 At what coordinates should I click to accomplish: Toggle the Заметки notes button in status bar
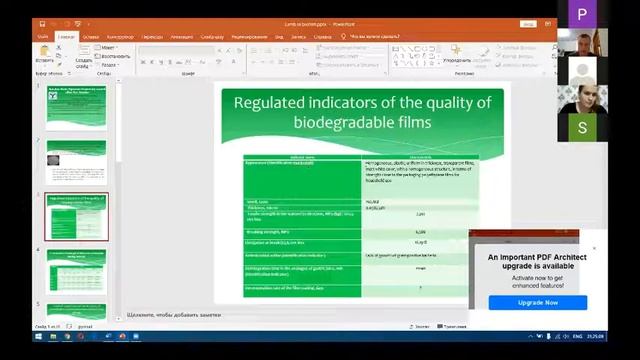coord(419,327)
